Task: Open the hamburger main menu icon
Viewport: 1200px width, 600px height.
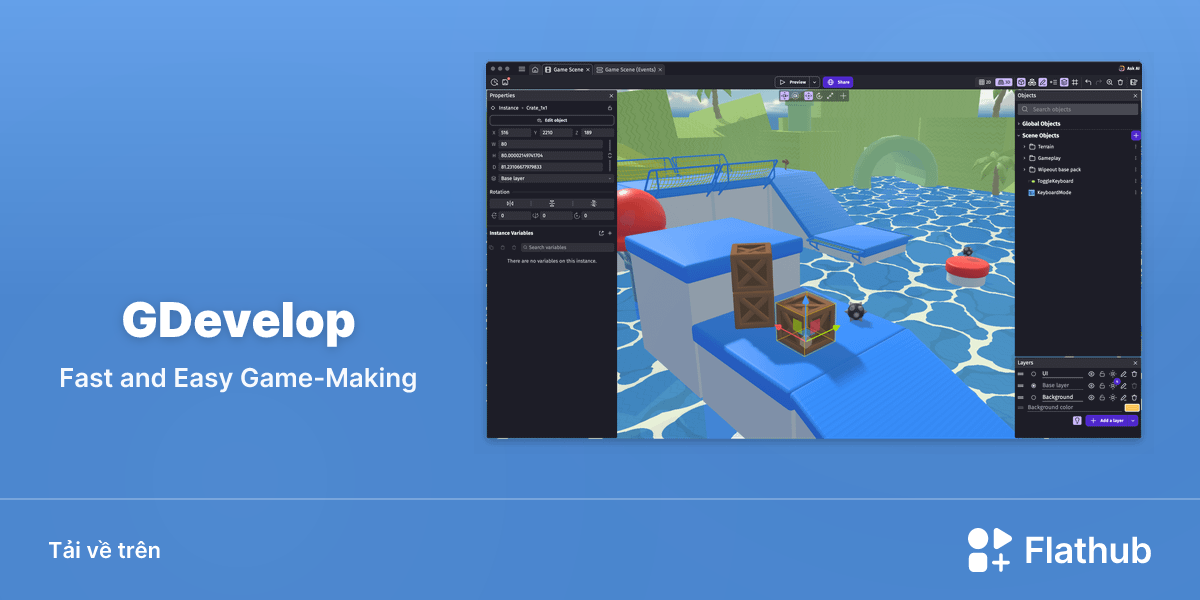Action: (522, 69)
